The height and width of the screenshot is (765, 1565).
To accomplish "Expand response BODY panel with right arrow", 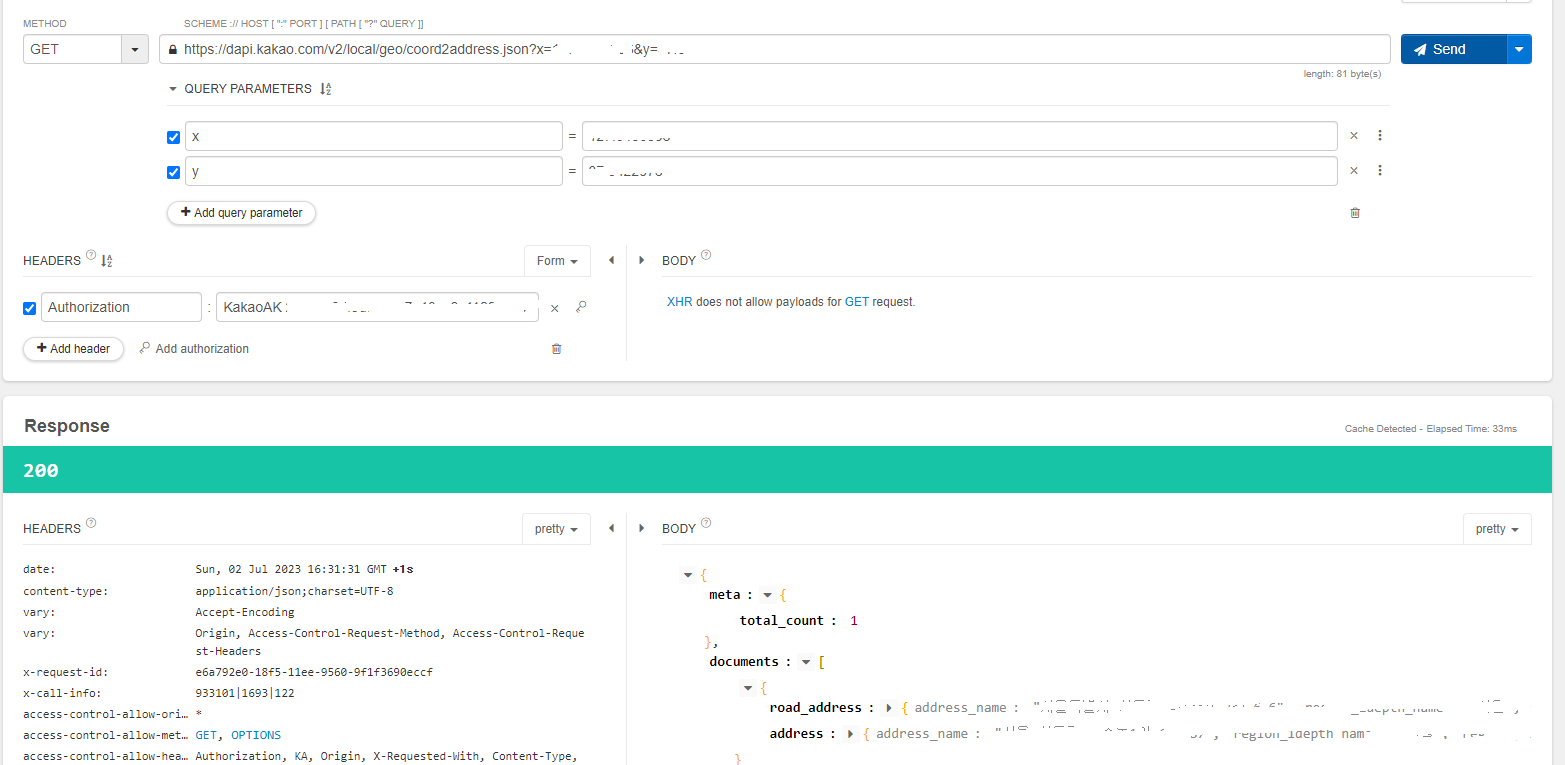I will coord(642,528).
